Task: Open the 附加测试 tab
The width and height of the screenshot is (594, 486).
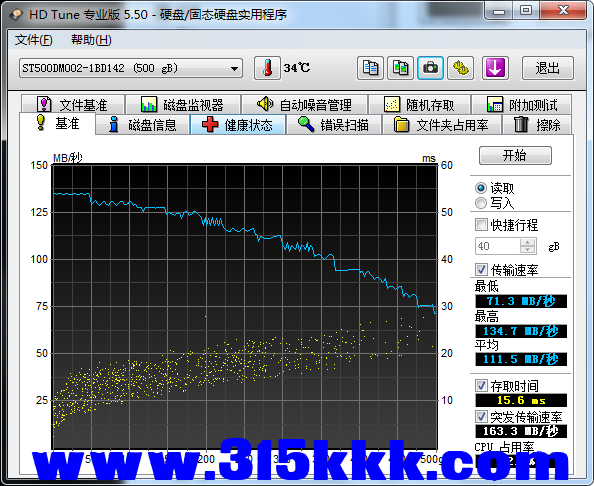Action: [x=522, y=105]
